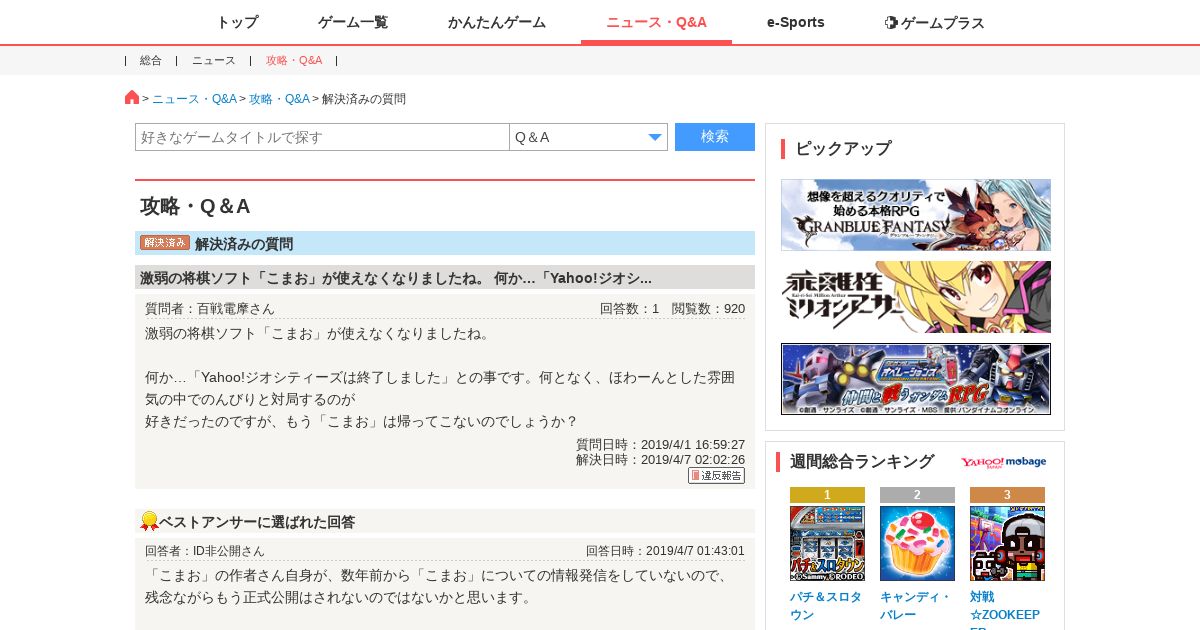Click the 閲覧数:920 count
Viewport: 1200px width, 630px height.
click(708, 309)
